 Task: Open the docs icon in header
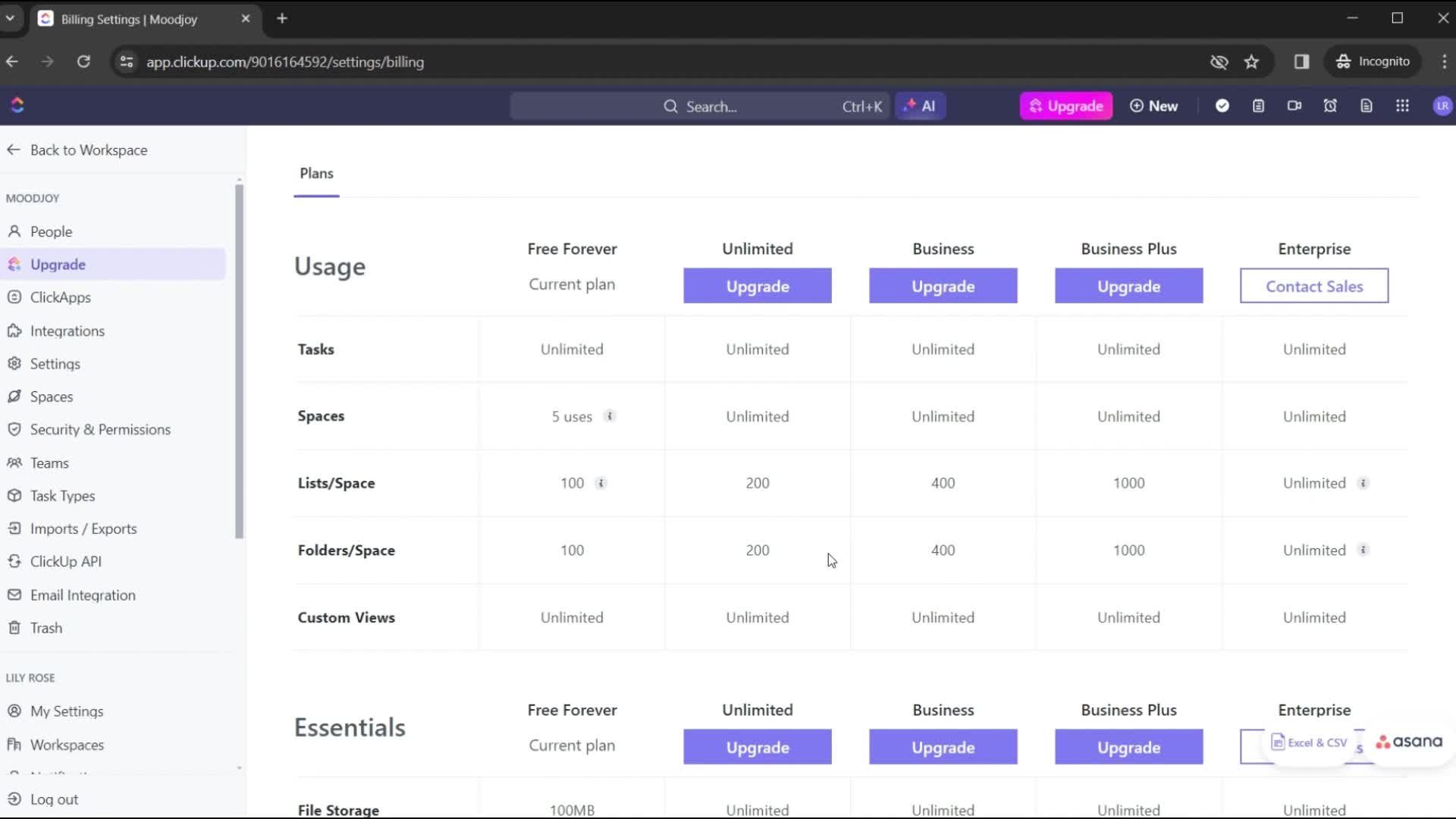pos(1367,106)
